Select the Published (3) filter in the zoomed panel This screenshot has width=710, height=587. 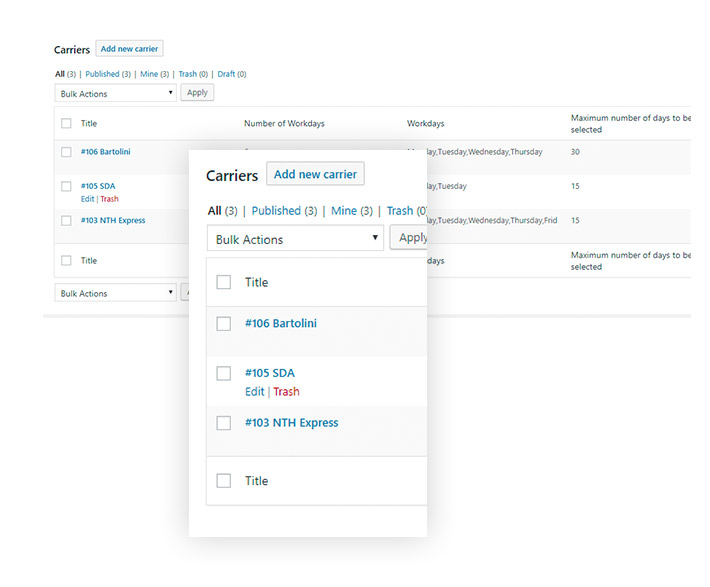[284, 211]
